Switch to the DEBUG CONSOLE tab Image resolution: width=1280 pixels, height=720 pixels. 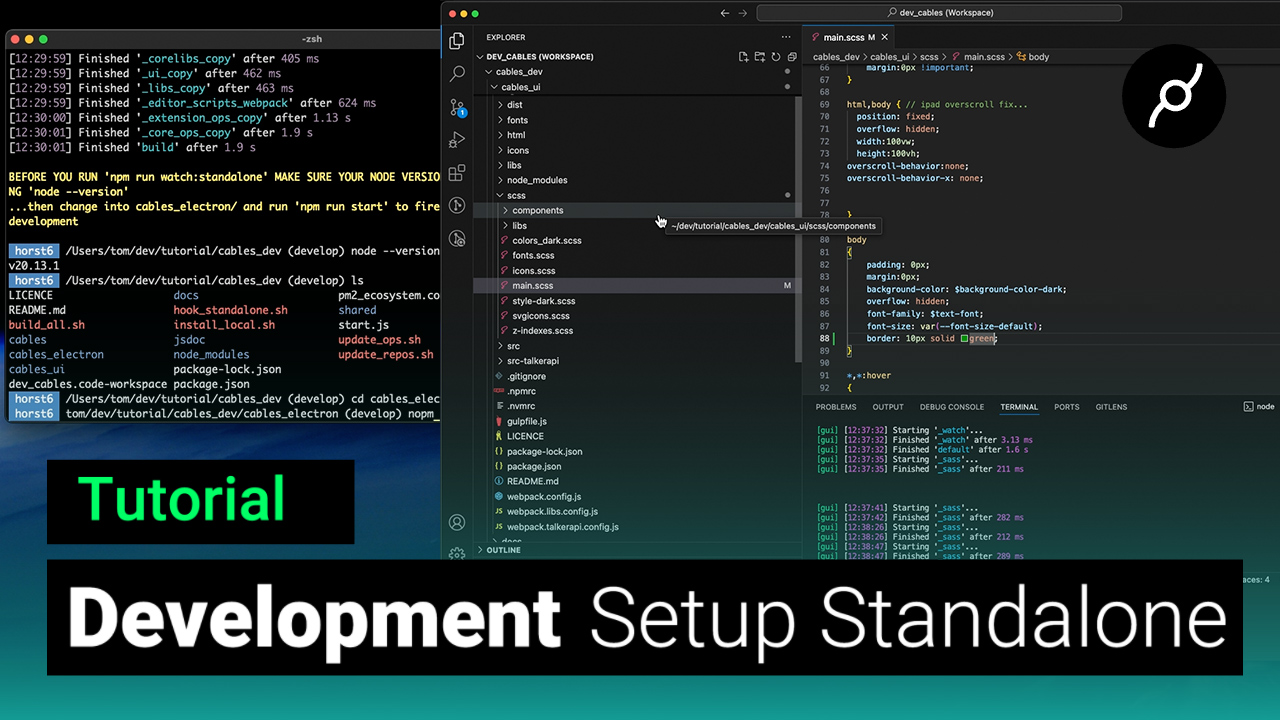pos(951,407)
